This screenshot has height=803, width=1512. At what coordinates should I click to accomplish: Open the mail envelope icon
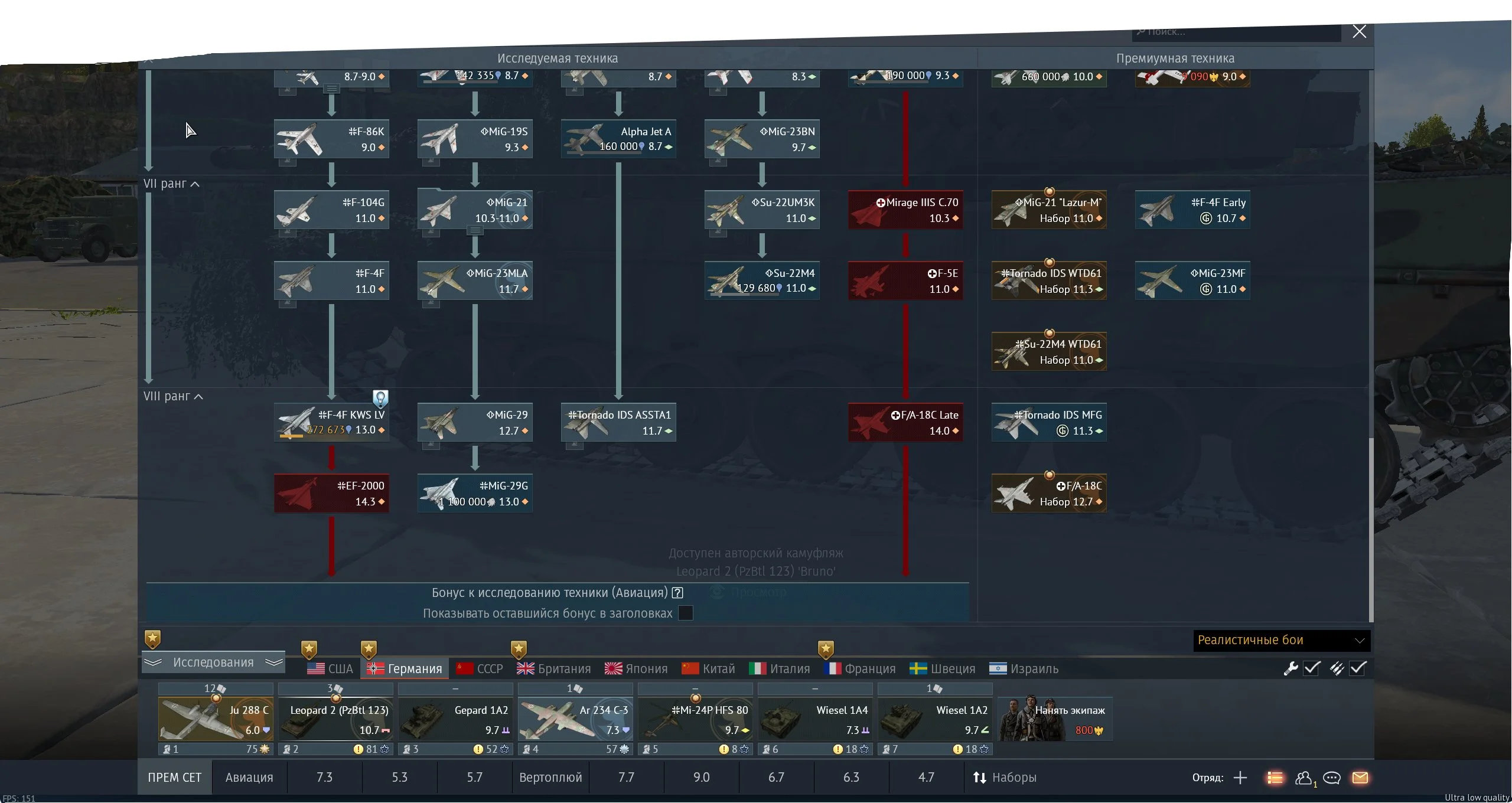pyautogui.click(x=1360, y=778)
